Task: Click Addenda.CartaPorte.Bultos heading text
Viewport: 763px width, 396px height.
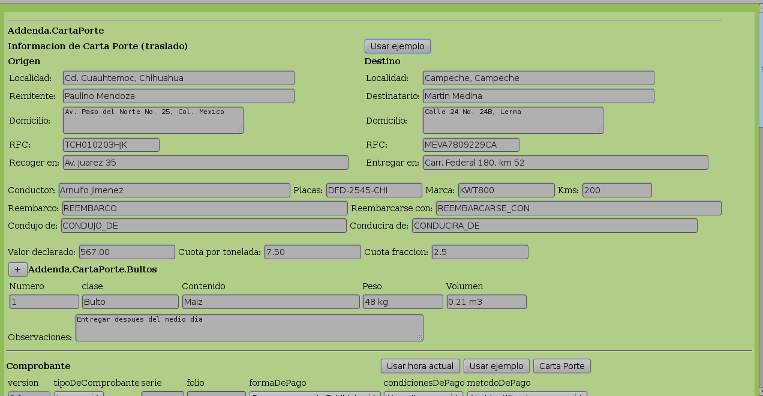Action: (x=92, y=270)
